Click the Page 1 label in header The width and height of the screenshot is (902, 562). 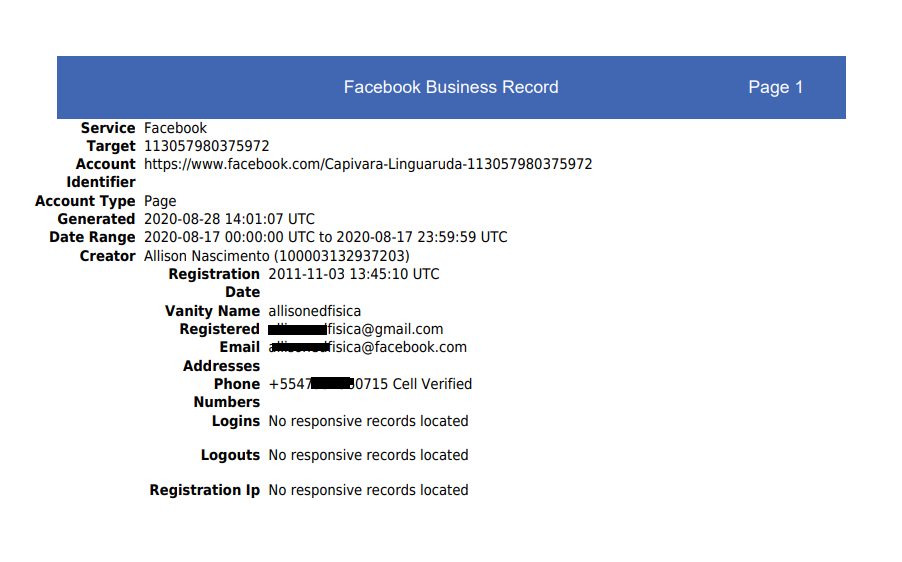[775, 87]
